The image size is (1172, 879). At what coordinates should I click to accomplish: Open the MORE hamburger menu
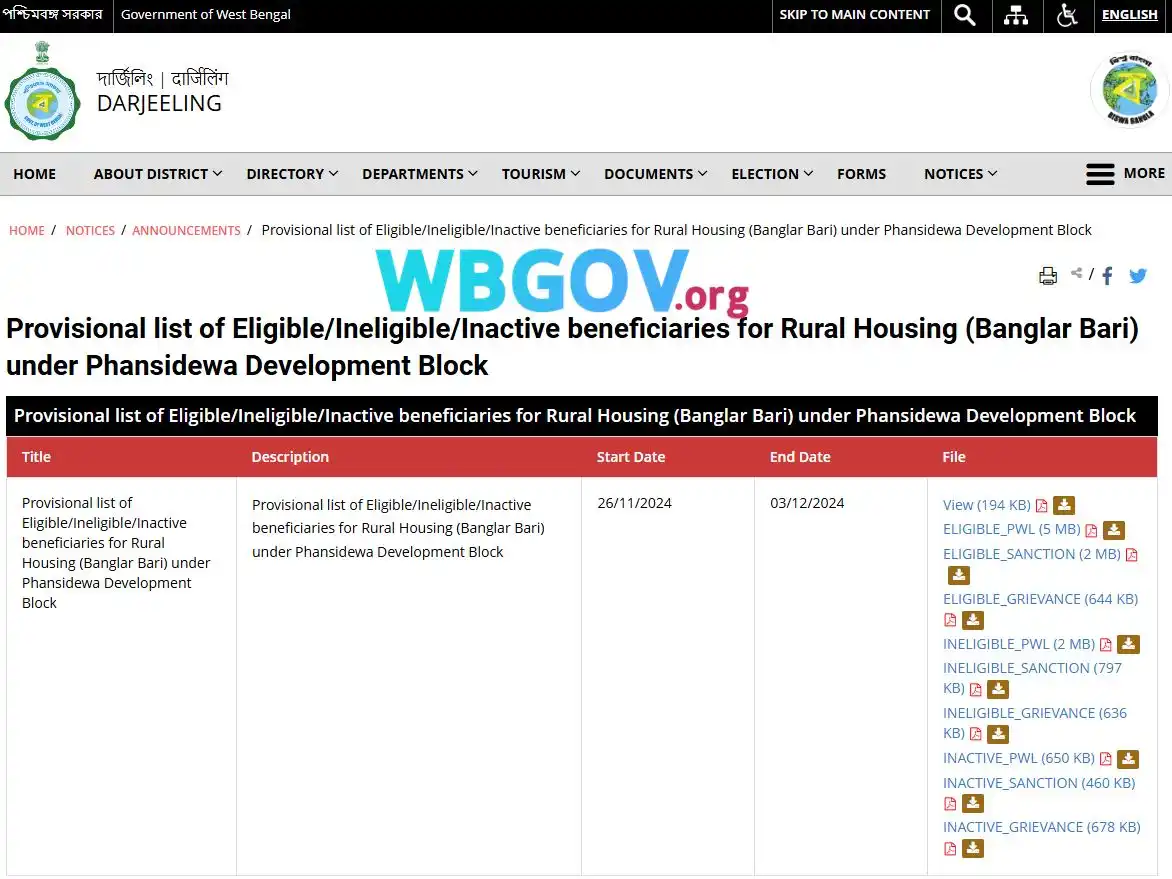(x=1125, y=173)
